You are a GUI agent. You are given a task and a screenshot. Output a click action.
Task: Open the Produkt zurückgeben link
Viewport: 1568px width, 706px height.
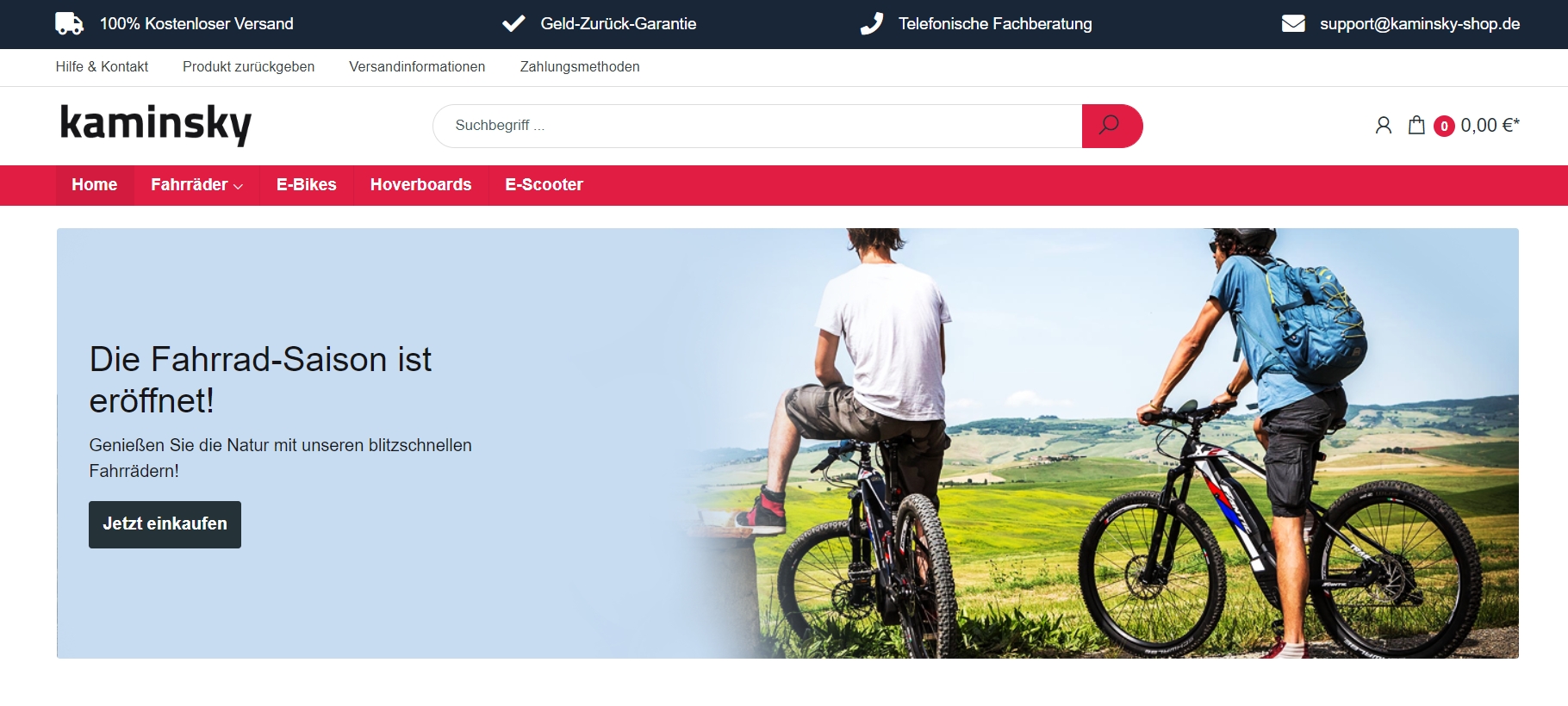click(248, 67)
